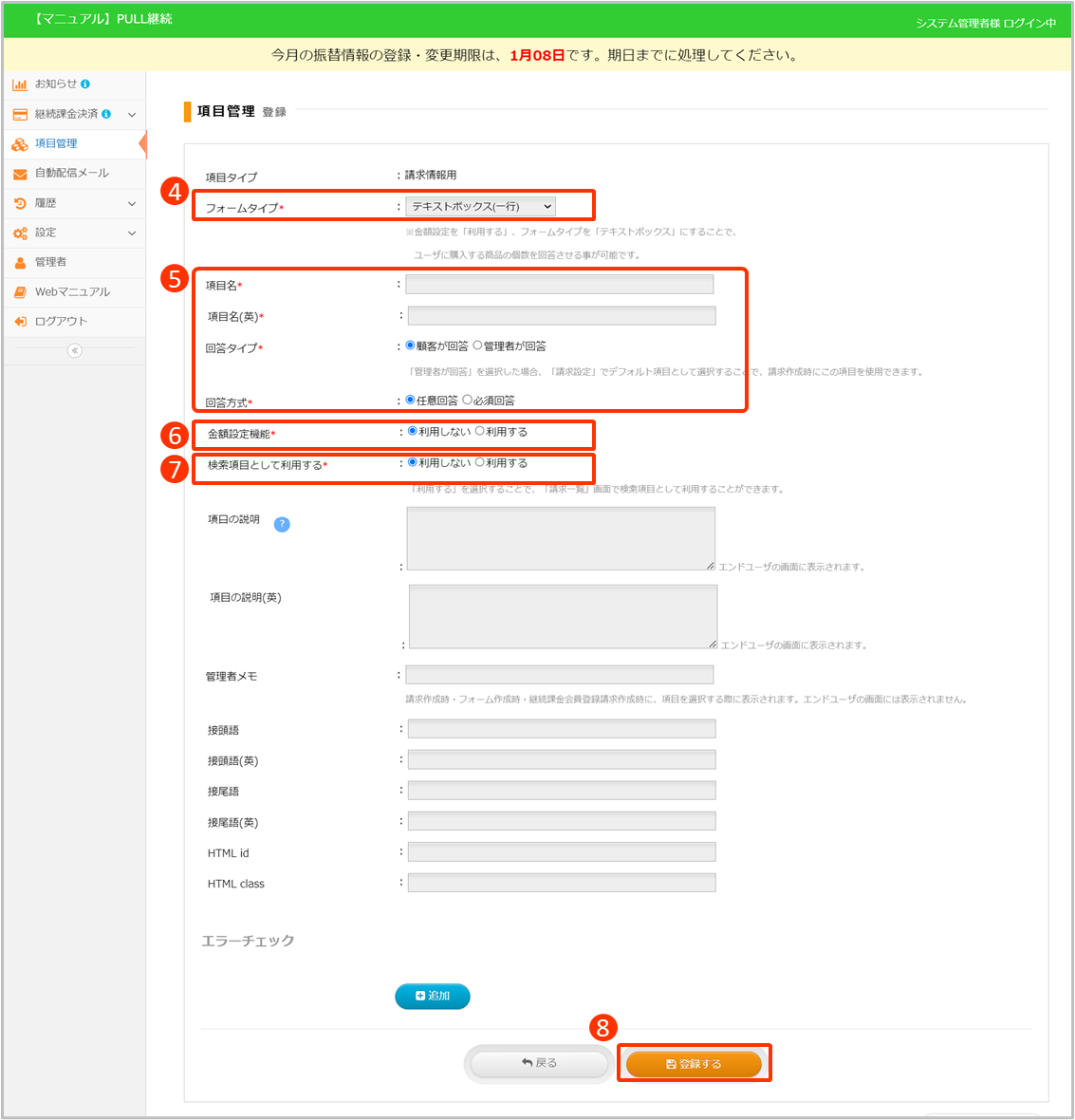Click the blue help icon beside 項目の説明
Screen dimensions: 1075x1120
tap(282, 524)
